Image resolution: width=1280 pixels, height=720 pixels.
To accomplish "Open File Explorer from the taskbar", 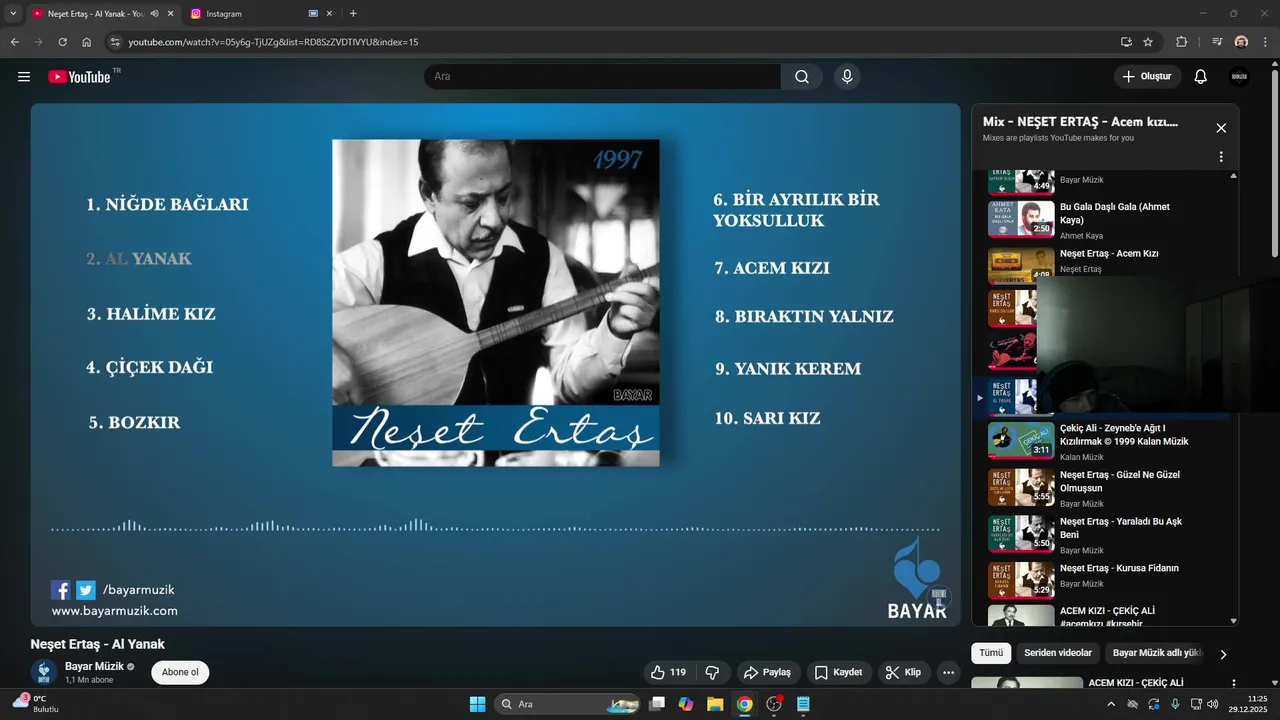I will click(715, 704).
